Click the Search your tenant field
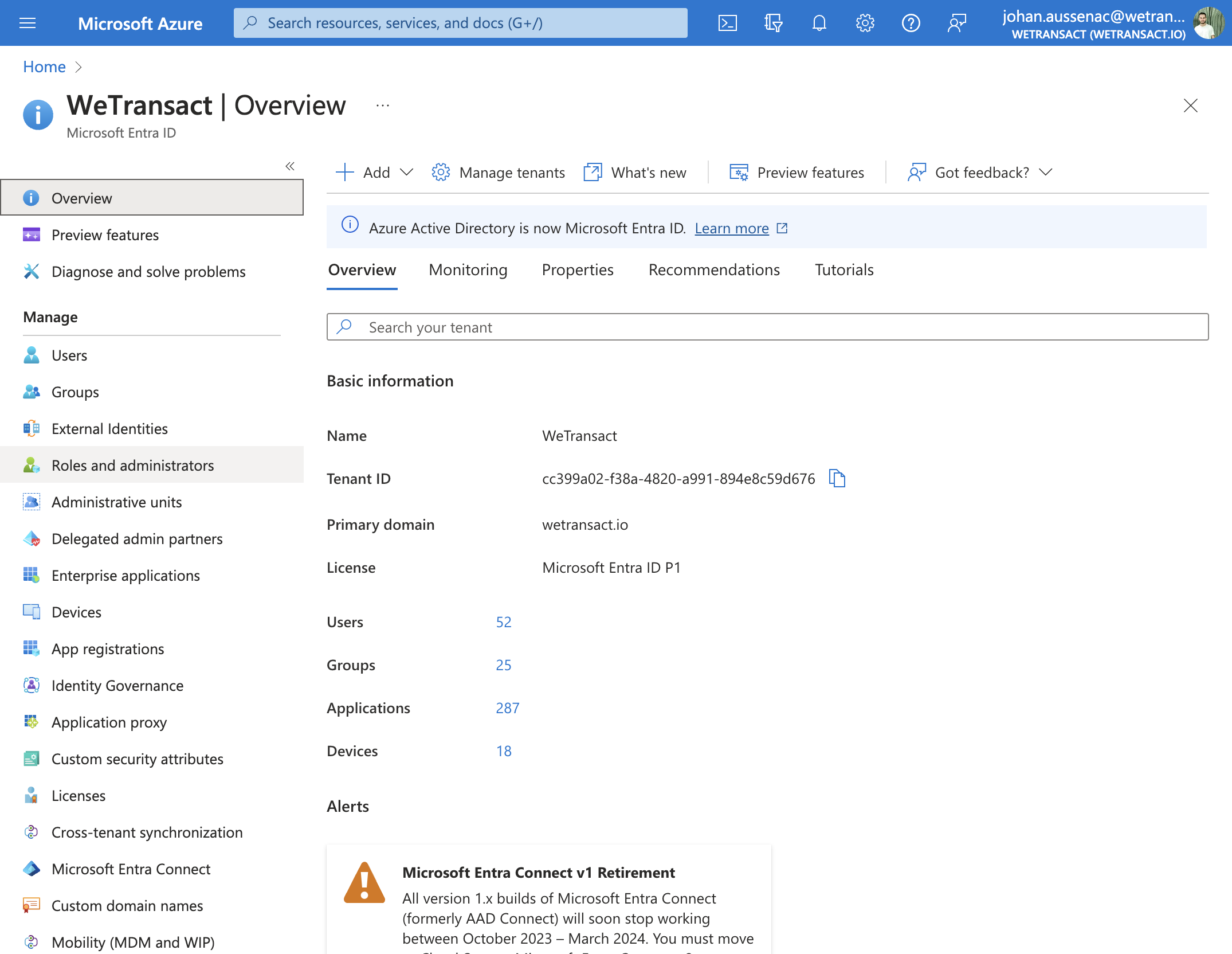The image size is (1232, 954). coord(767,327)
